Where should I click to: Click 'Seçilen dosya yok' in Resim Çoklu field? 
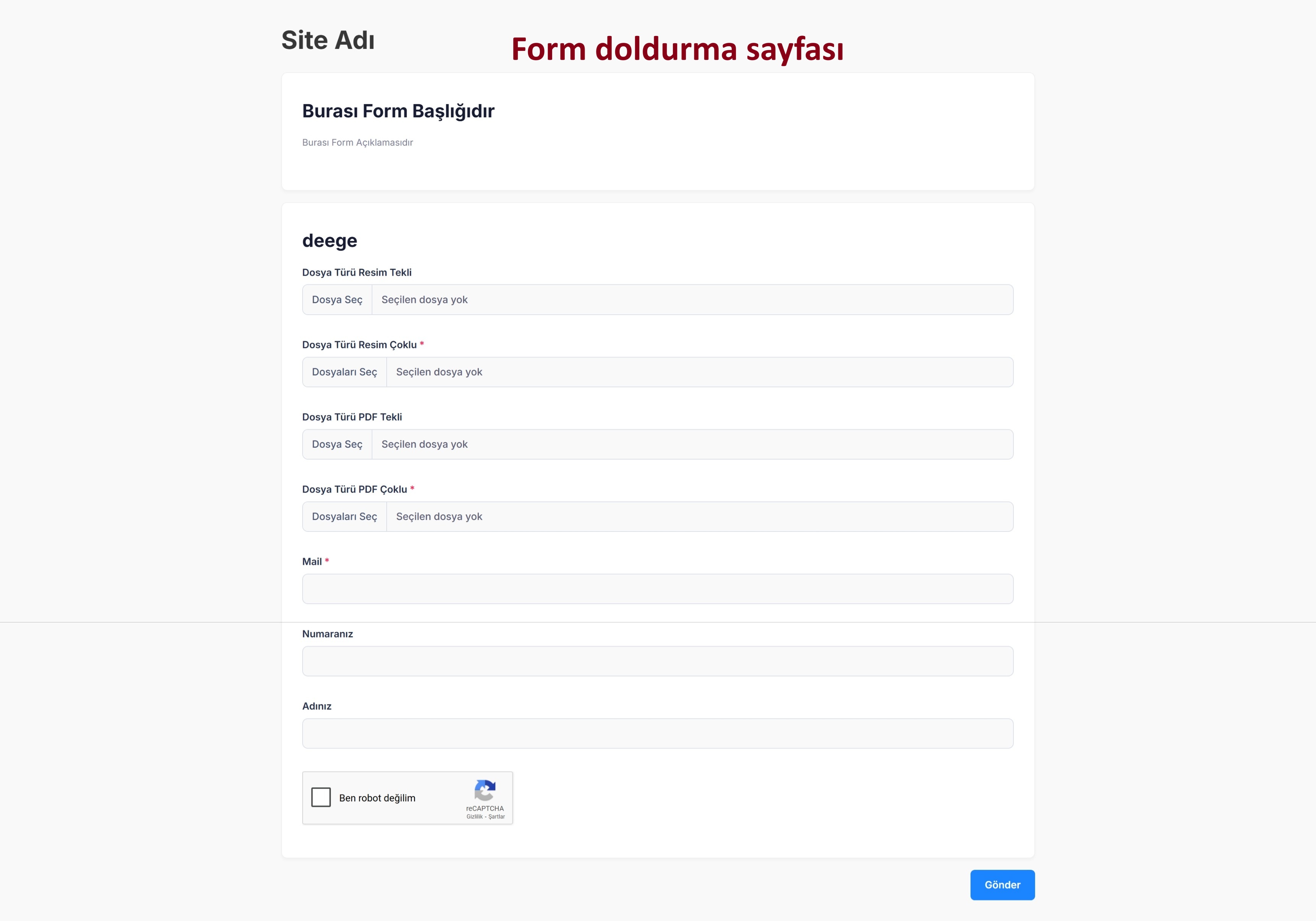439,372
